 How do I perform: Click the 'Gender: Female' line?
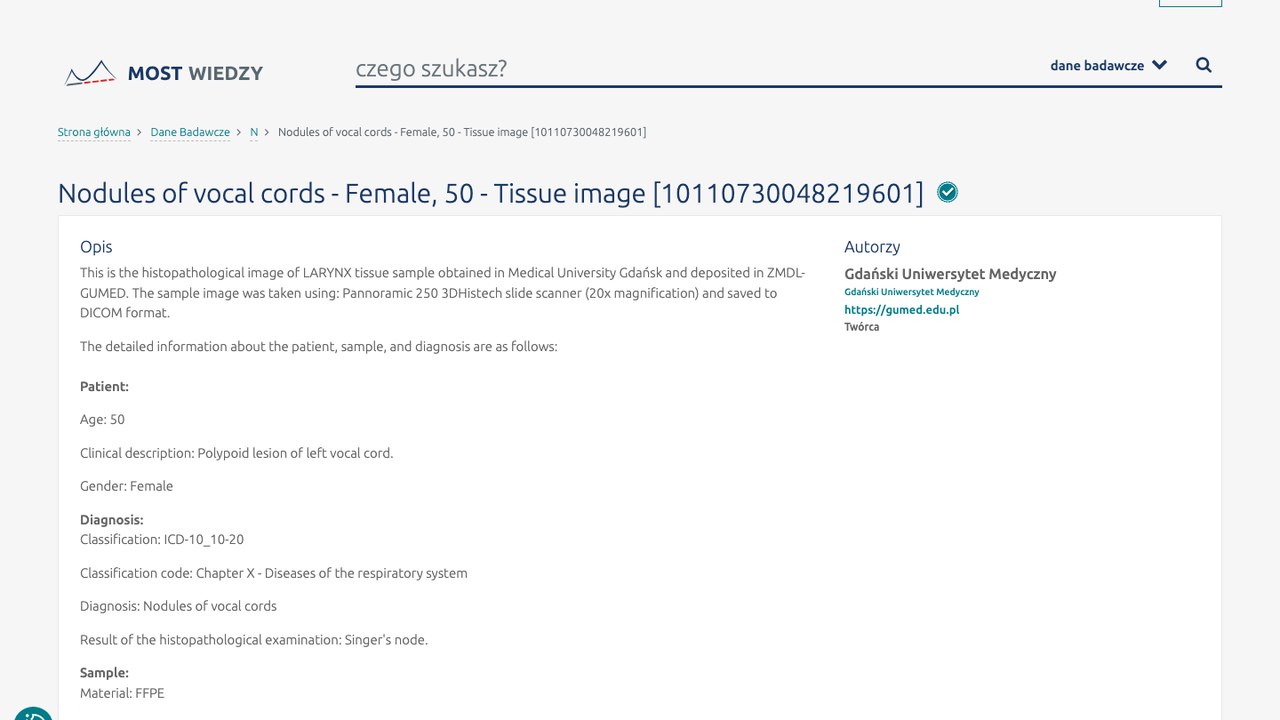coord(126,486)
